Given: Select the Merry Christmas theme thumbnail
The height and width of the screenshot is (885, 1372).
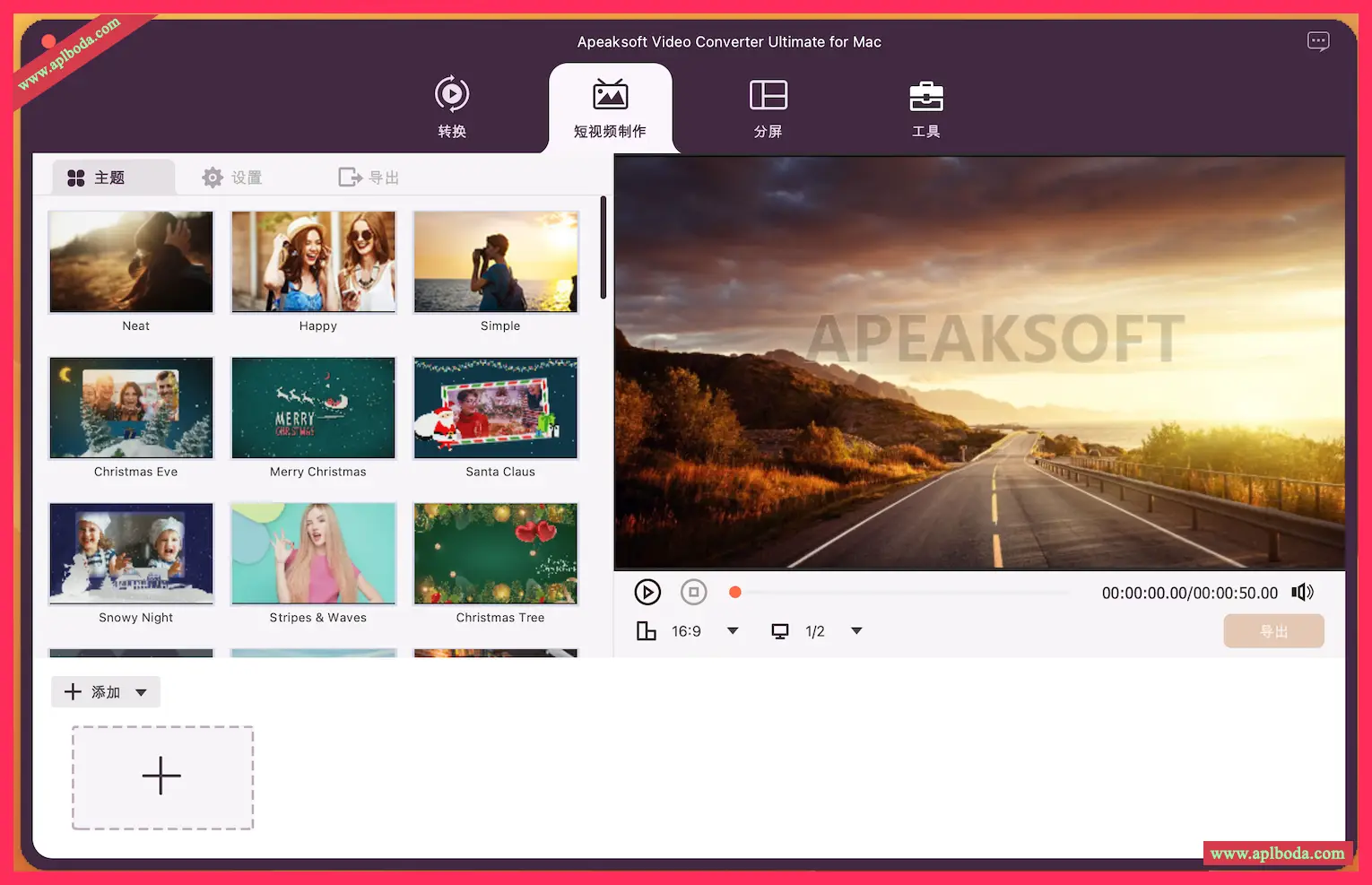Looking at the screenshot, I should (x=313, y=408).
